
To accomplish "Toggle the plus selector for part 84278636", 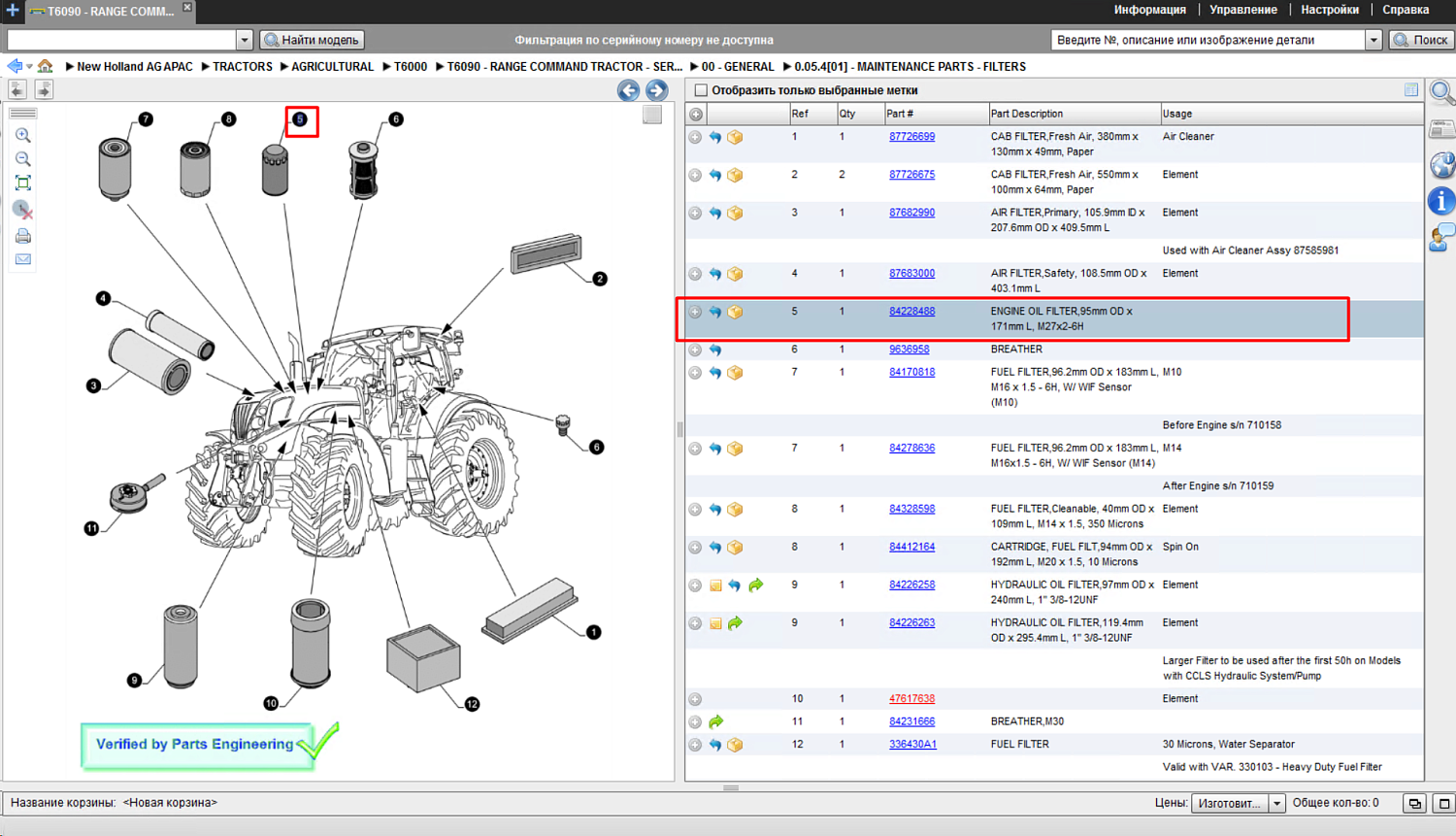I will [695, 450].
